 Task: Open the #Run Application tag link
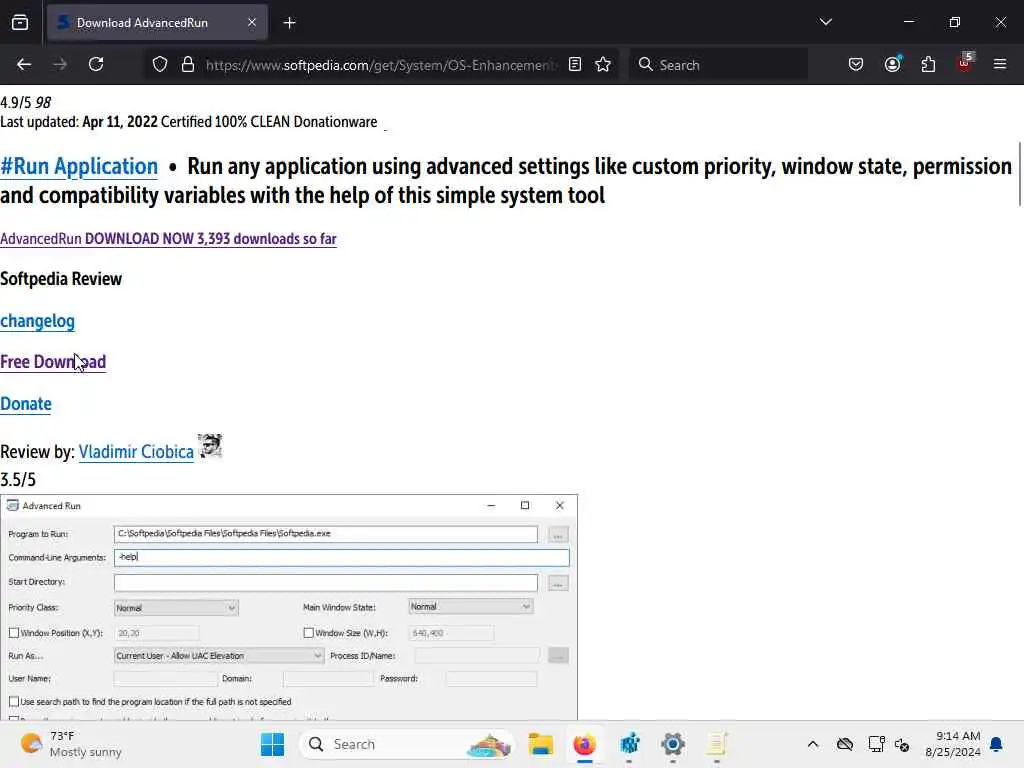point(79,167)
